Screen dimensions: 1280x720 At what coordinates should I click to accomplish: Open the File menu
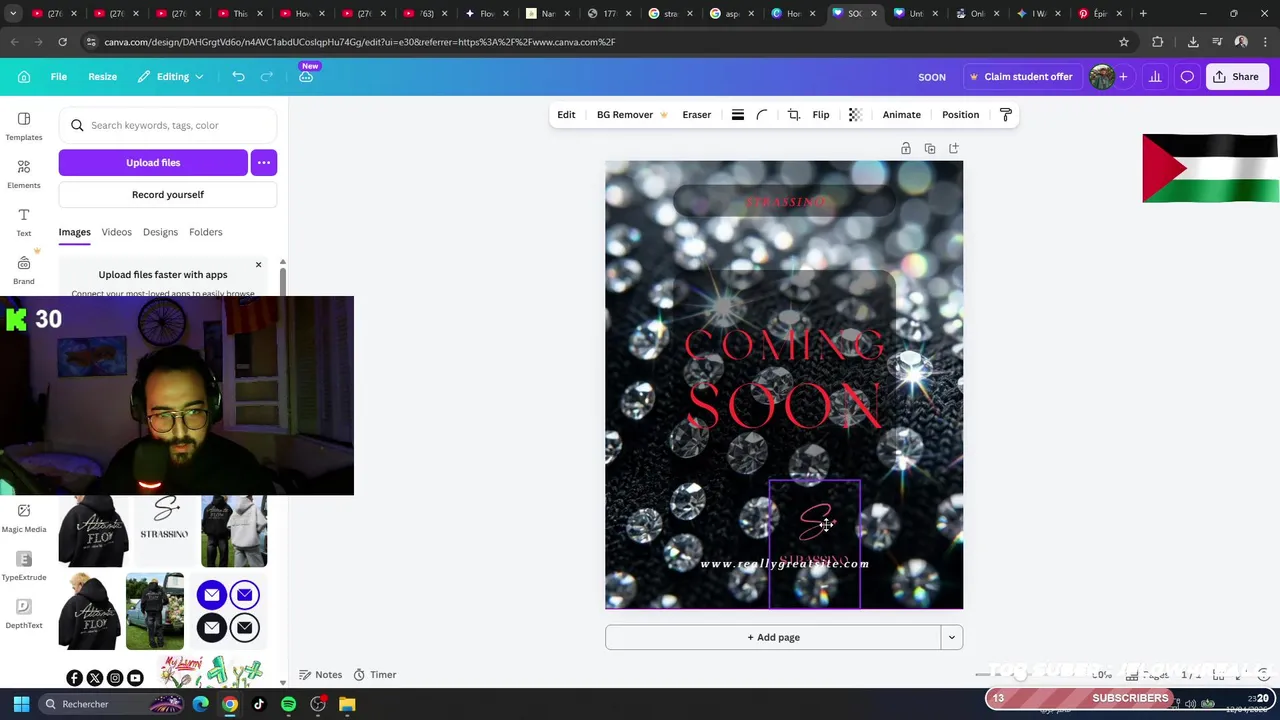pyautogui.click(x=59, y=77)
